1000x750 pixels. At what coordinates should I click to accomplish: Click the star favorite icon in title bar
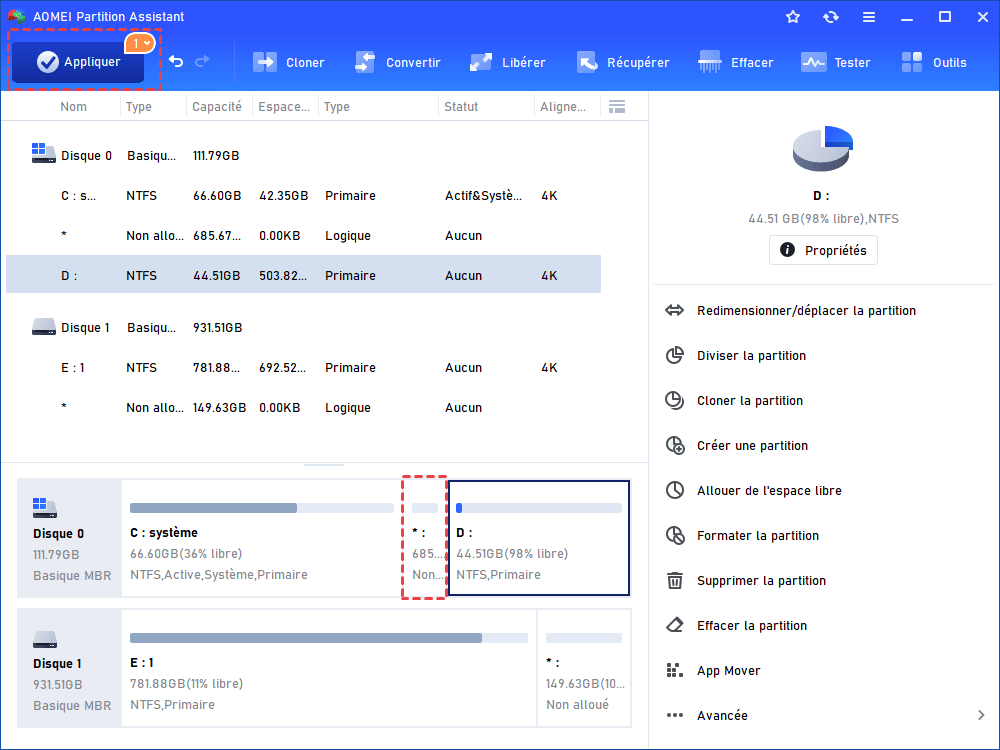tap(793, 17)
